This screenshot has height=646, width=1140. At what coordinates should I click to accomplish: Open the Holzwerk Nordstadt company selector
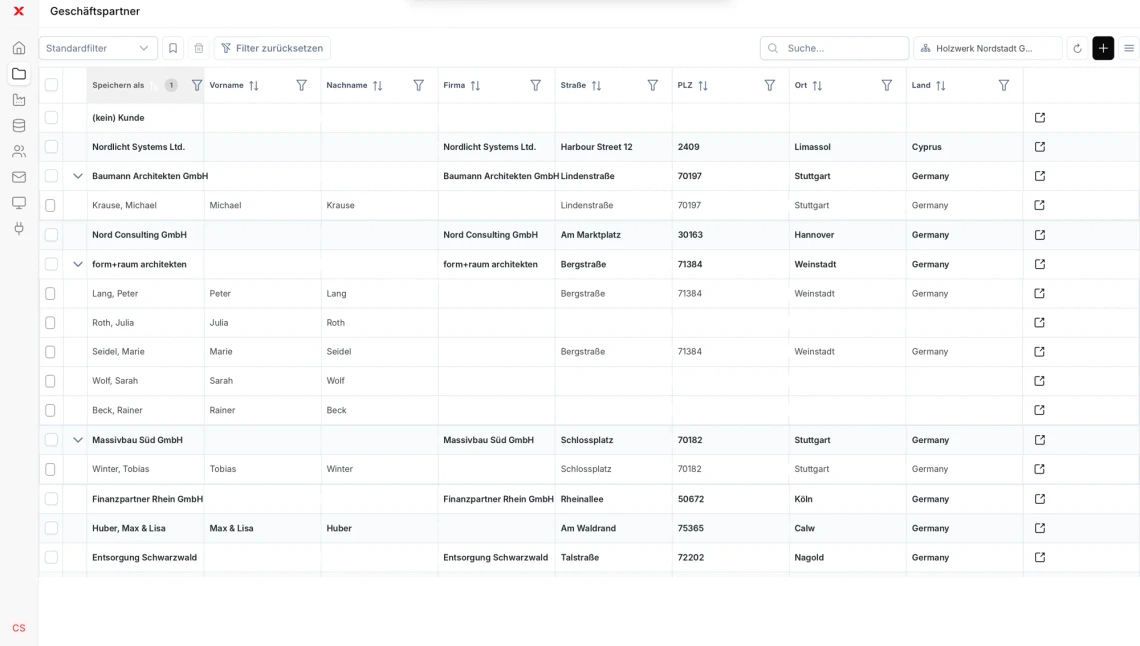pos(988,48)
